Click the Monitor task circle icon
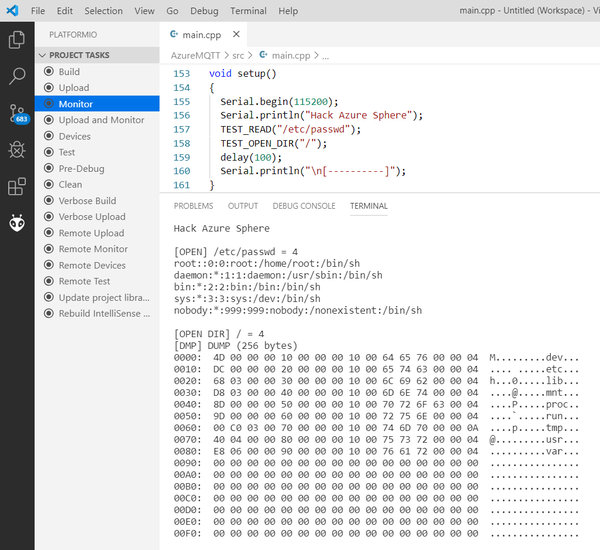 point(49,104)
